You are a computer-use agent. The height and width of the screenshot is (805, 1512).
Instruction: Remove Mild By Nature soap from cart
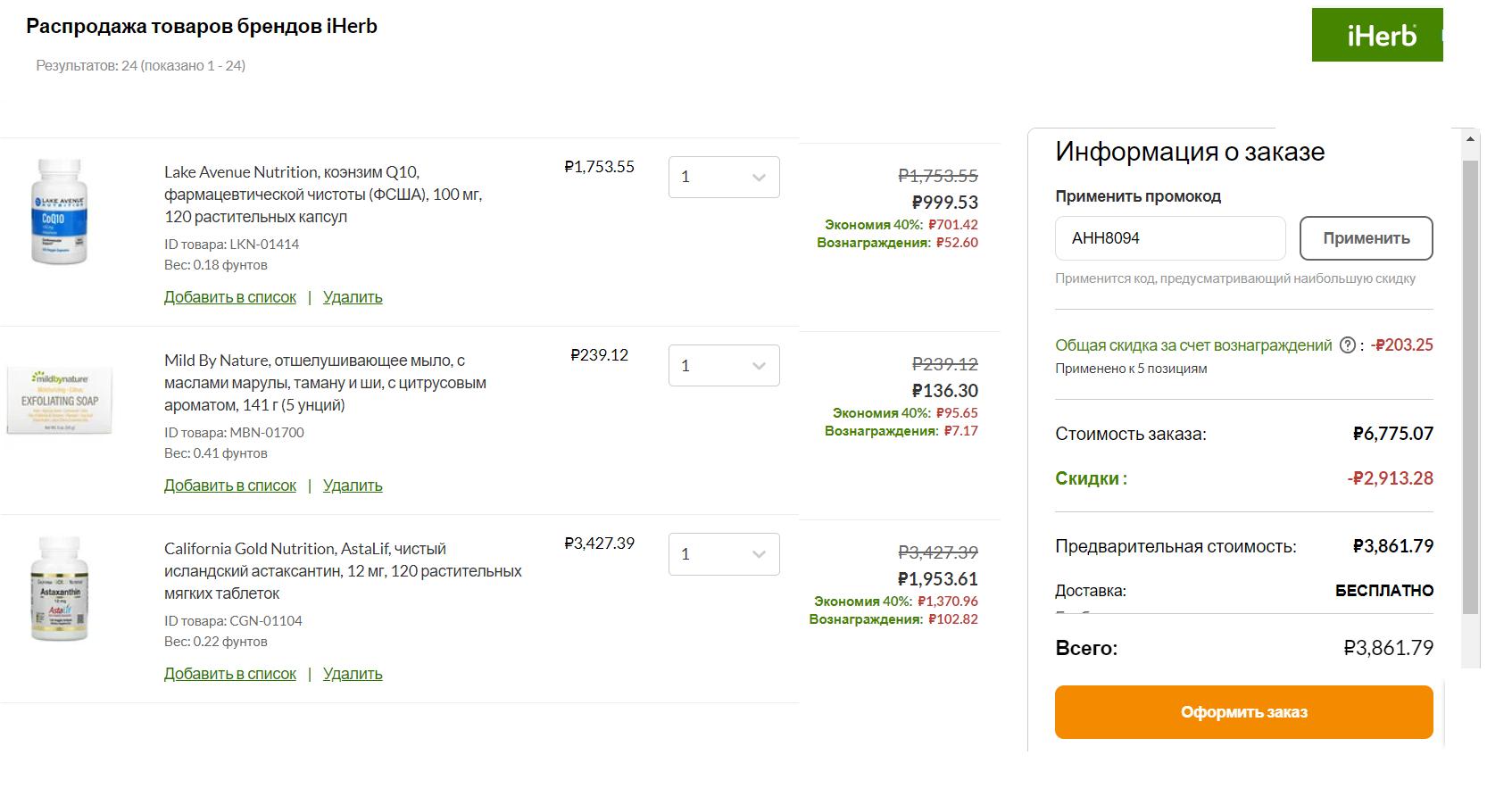click(353, 485)
